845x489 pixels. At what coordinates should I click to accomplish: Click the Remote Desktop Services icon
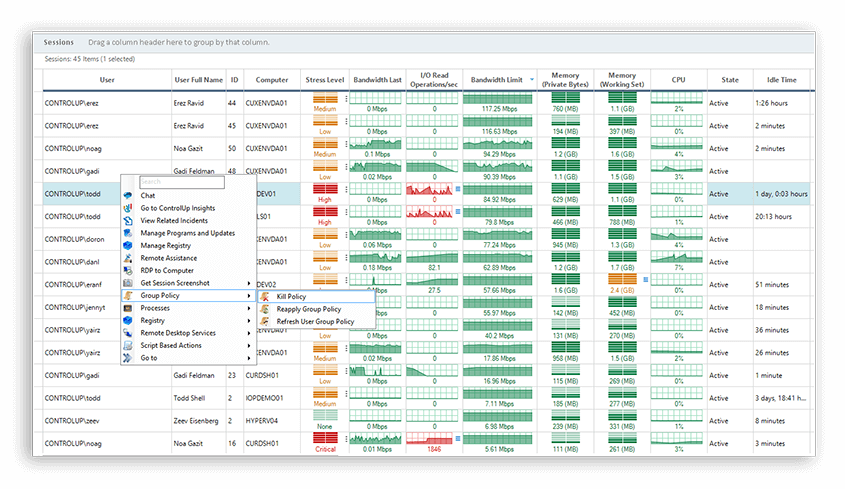coord(128,333)
